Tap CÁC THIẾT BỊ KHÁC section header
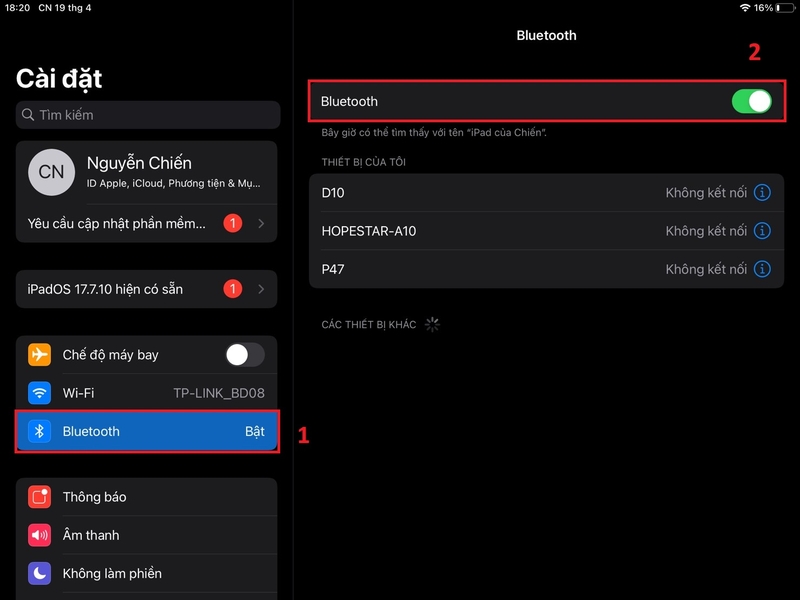Screen dimensions: 800x600 pyautogui.click(x=368, y=324)
